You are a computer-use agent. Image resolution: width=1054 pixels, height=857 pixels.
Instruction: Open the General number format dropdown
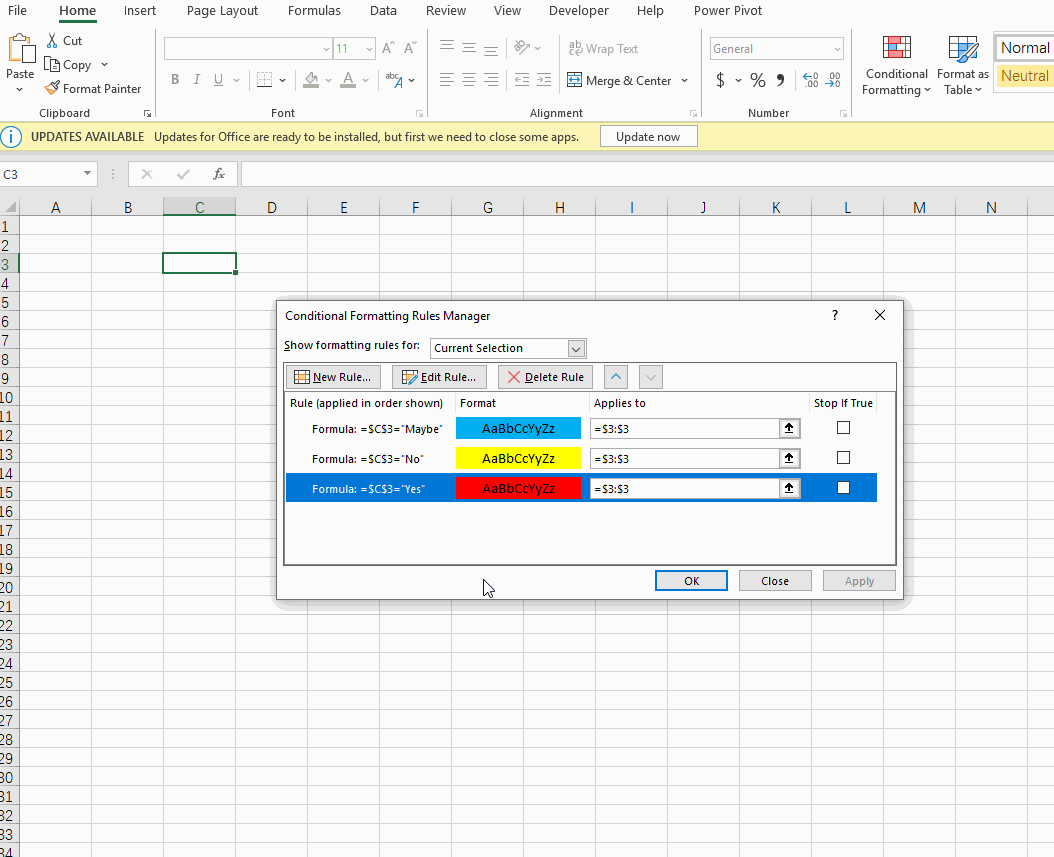[x=837, y=48]
